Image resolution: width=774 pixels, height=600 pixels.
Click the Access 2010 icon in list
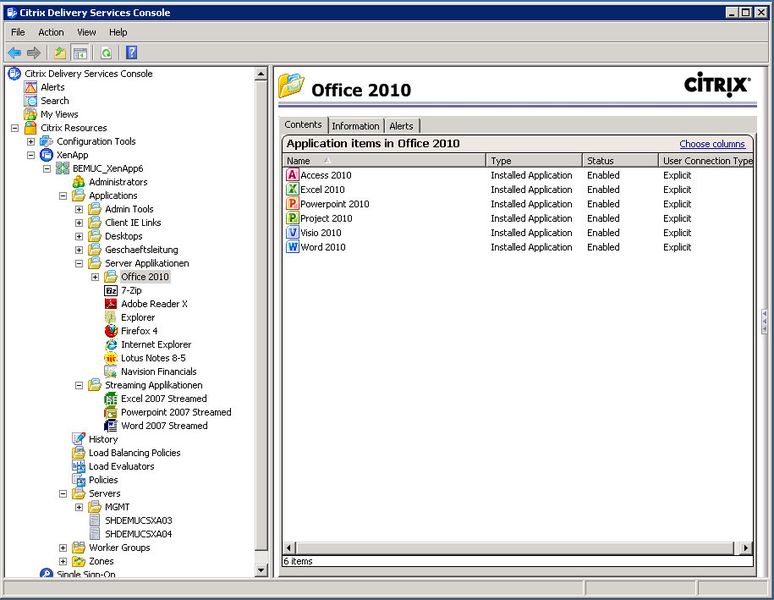pyautogui.click(x=293, y=175)
